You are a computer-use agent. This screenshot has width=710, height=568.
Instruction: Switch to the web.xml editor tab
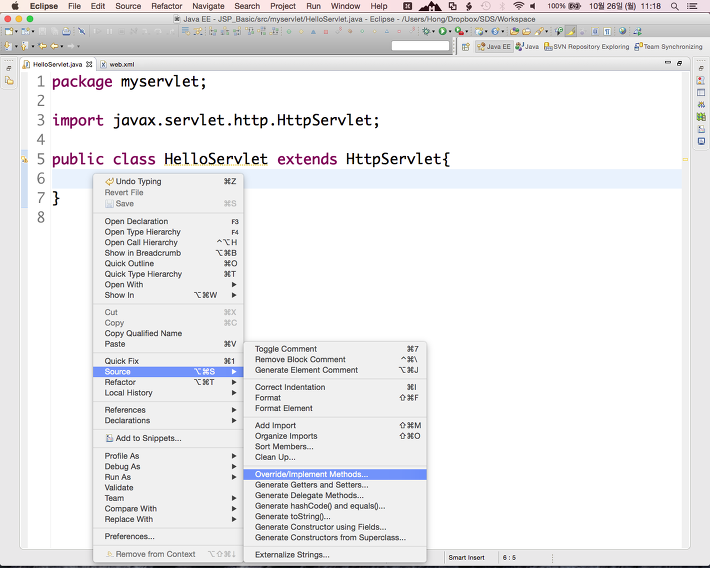[x=118, y=64]
